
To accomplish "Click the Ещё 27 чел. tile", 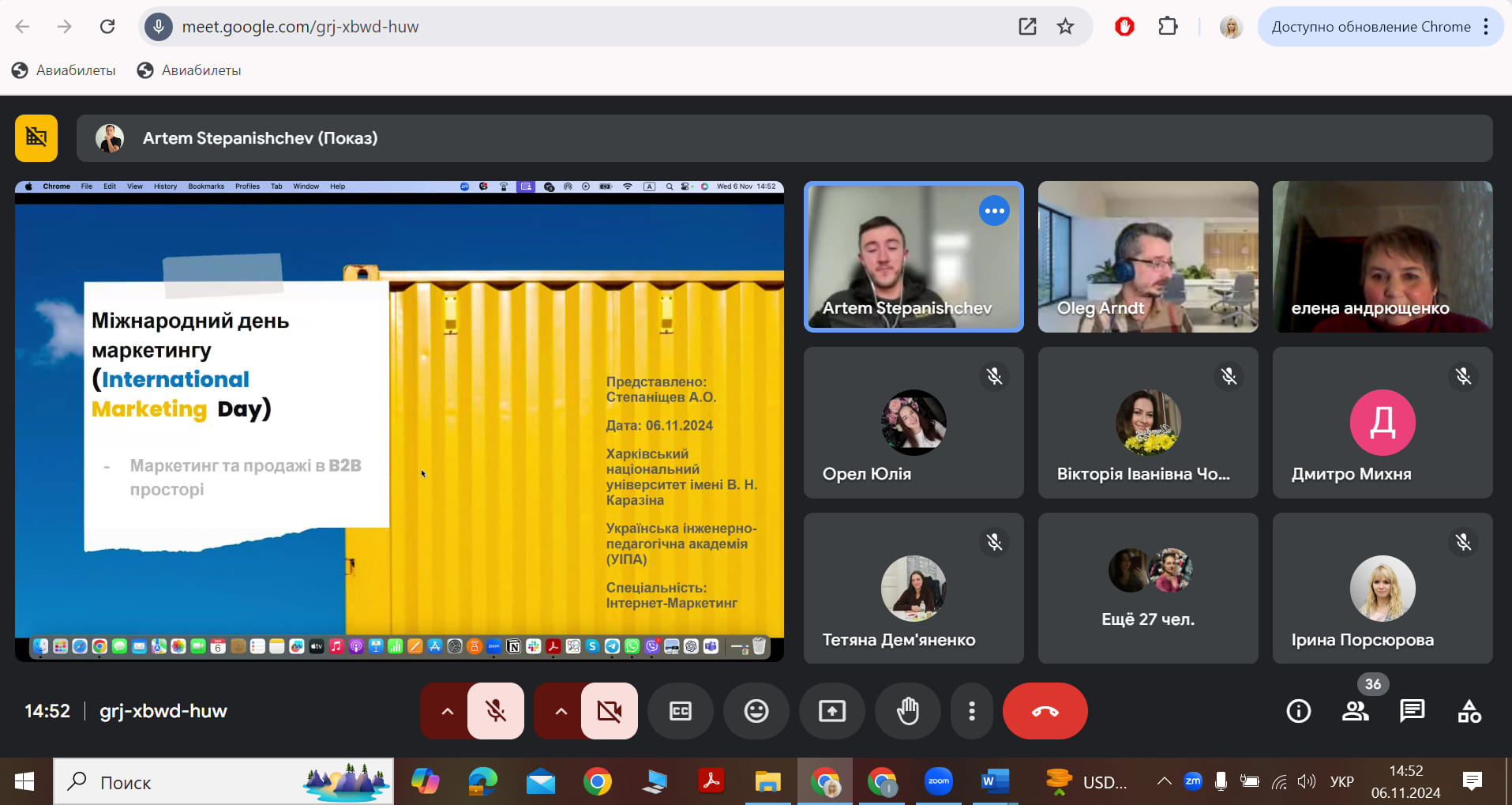I will 1147,588.
